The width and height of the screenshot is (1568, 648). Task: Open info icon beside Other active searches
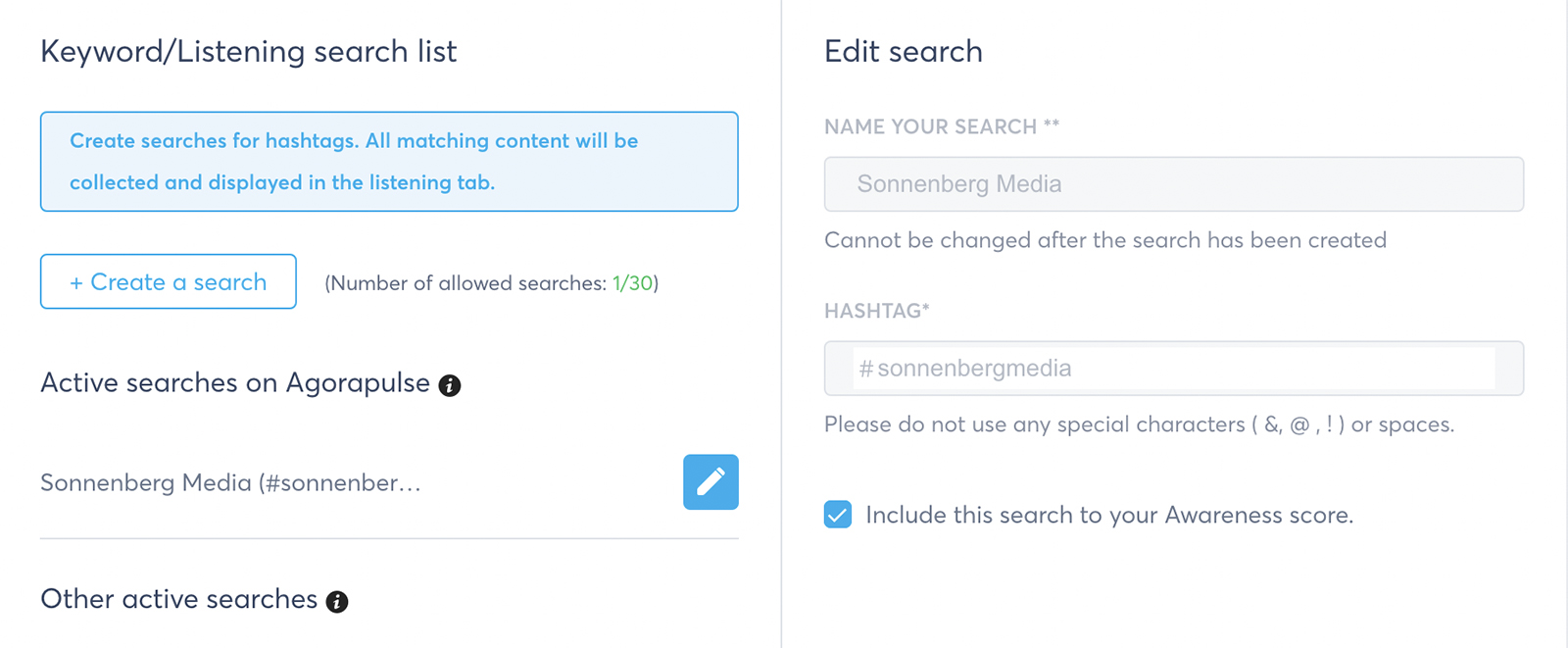[337, 602]
